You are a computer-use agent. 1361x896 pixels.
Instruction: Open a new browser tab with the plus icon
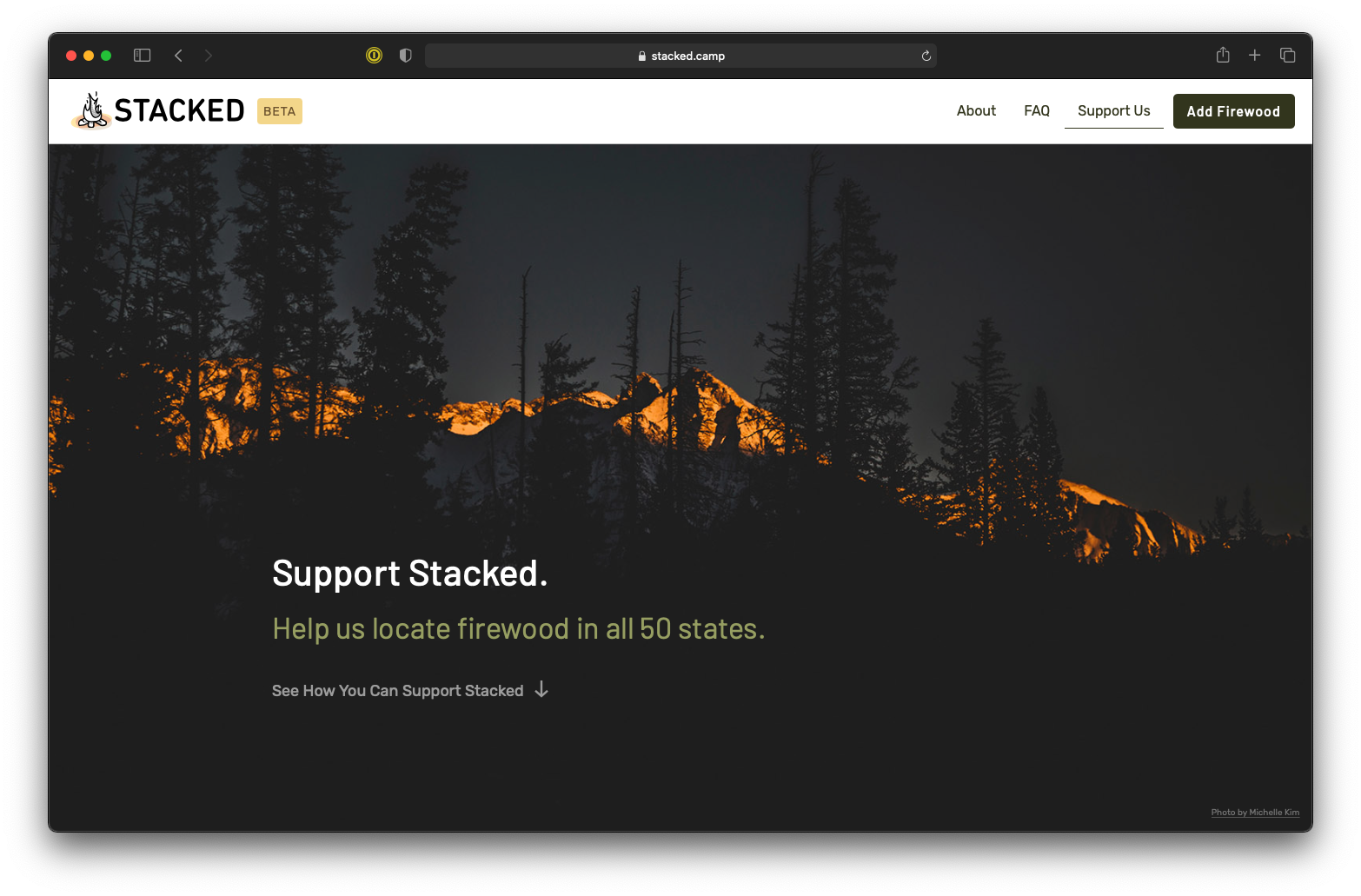coord(1254,55)
